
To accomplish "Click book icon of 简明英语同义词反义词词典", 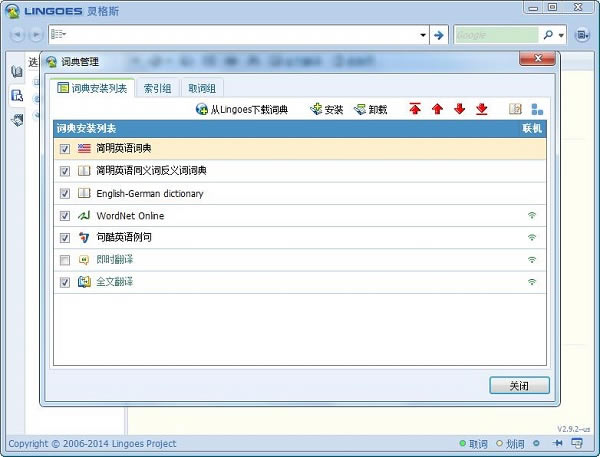I will pyautogui.click(x=84, y=171).
